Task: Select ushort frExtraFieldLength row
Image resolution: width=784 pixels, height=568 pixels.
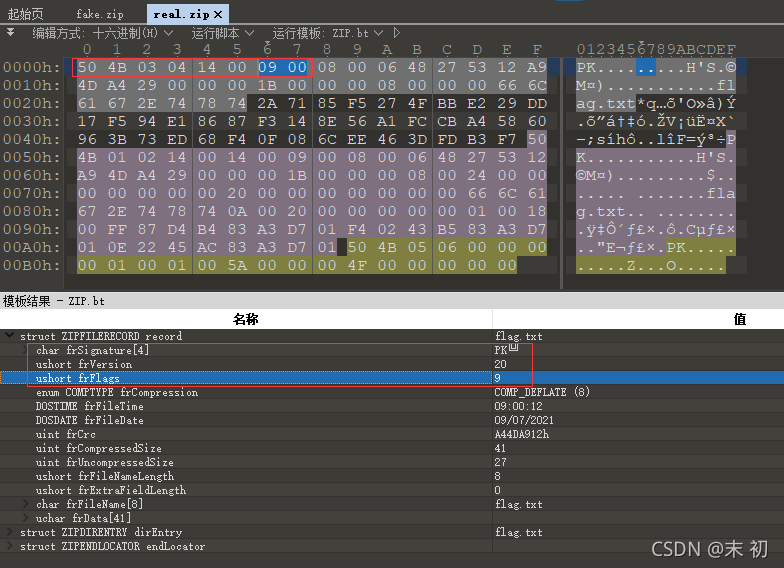Action: point(392,490)
